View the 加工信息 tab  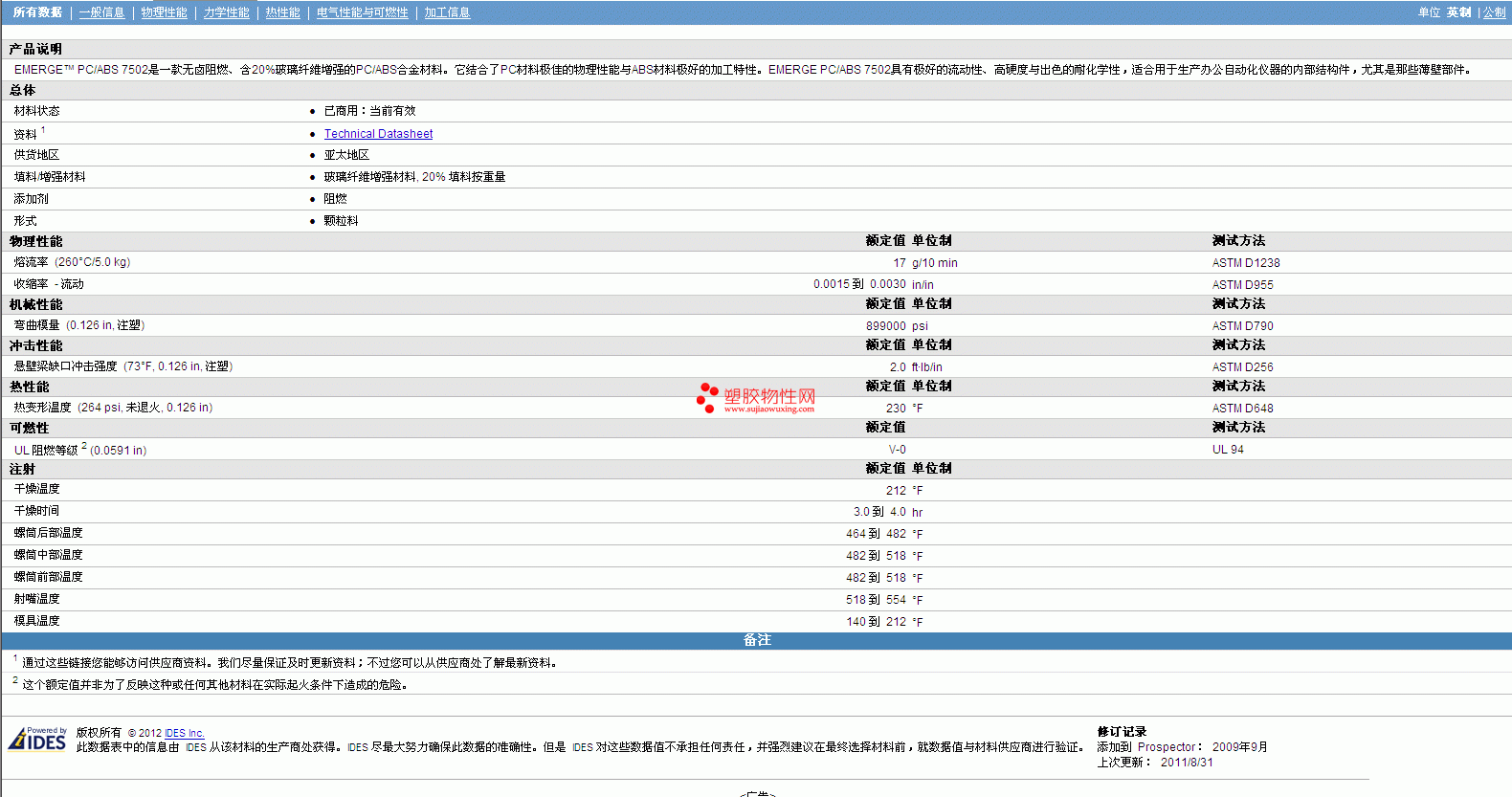coord(447,12)
